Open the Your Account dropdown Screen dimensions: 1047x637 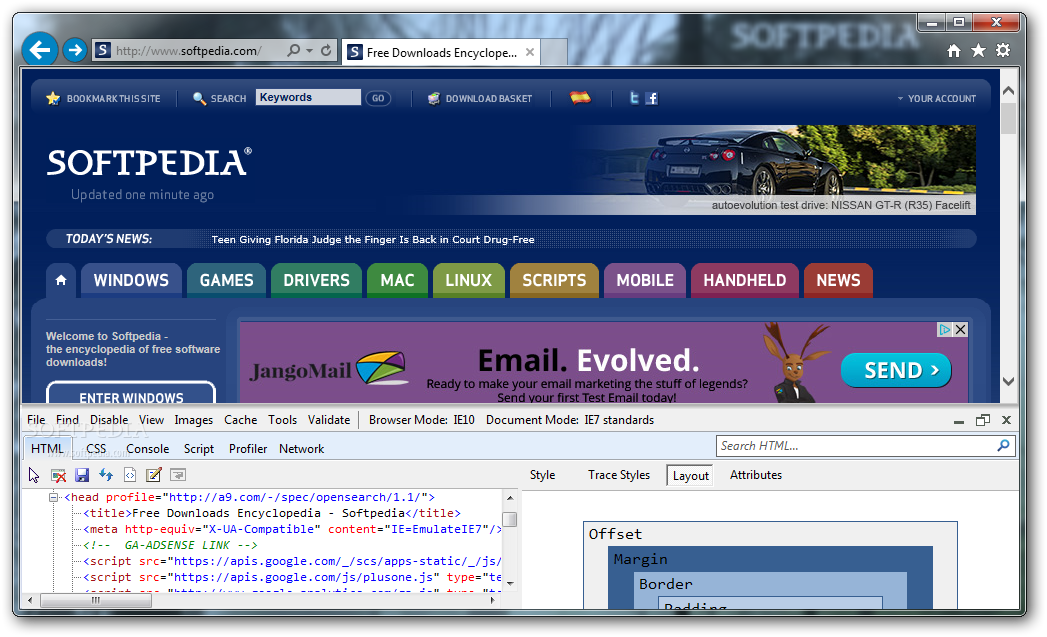coord(936,98)
